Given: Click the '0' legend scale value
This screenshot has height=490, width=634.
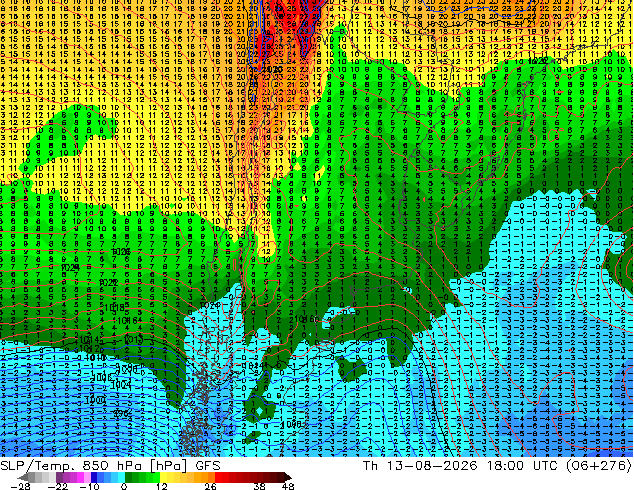Looking at the screenshot, I should click(x=124, y=486).
